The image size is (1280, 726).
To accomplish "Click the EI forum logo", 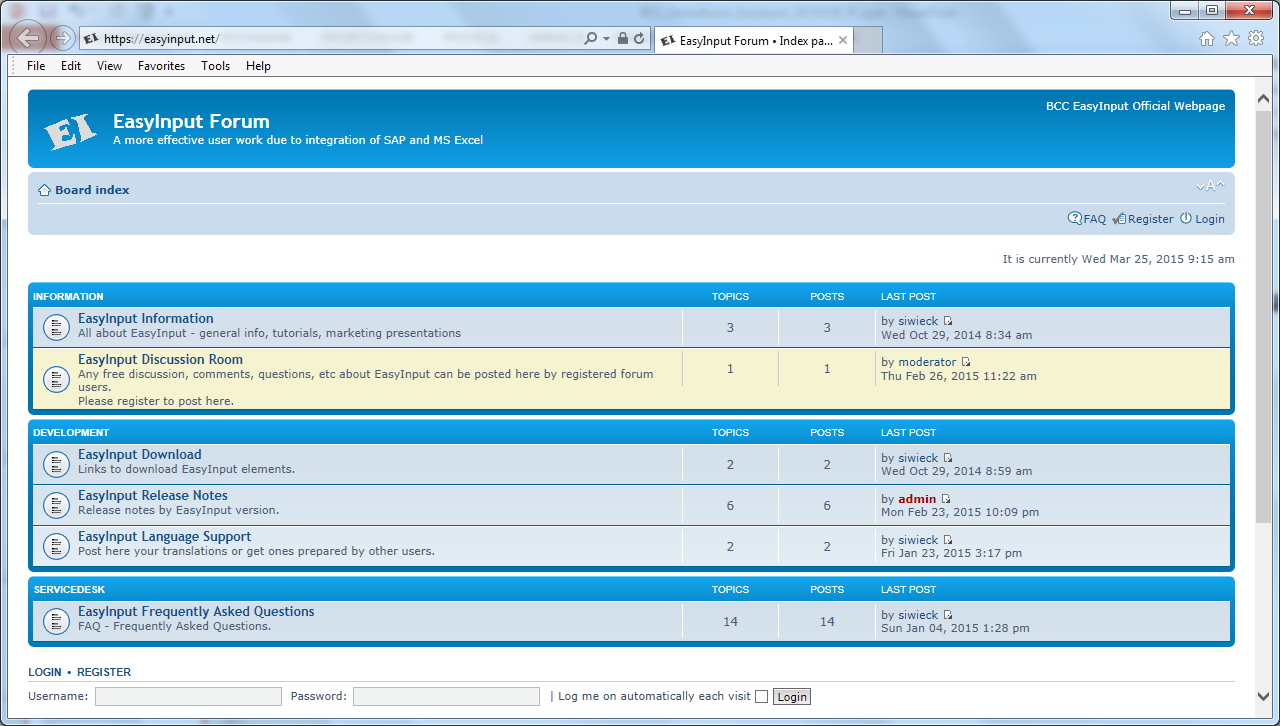I will (71, 130).
